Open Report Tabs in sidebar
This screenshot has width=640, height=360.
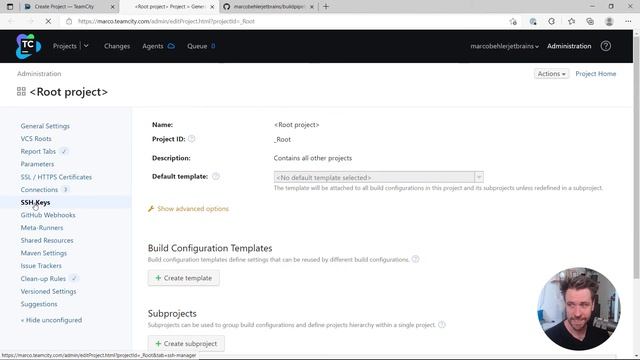38,151
